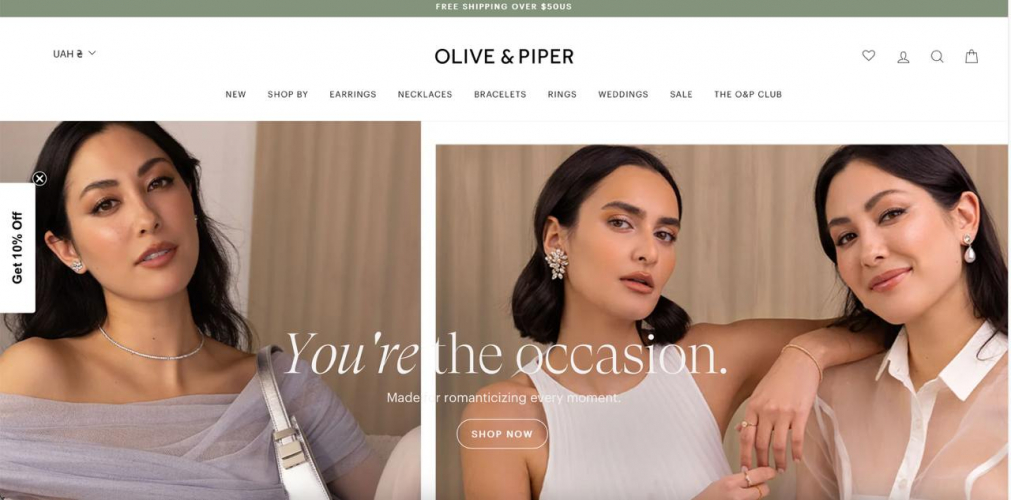
Task: Open the Get 10% Off side tab
Action: 17,248
